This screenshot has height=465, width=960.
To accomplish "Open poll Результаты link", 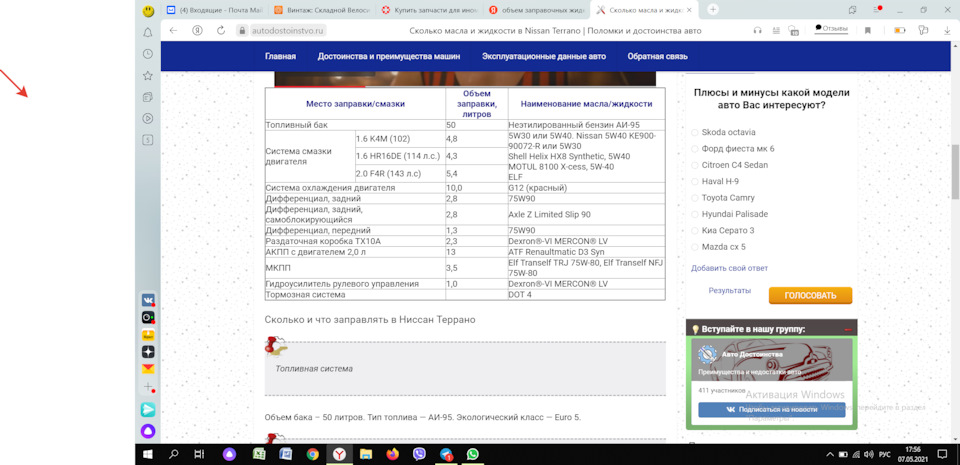I will point(730,291).
